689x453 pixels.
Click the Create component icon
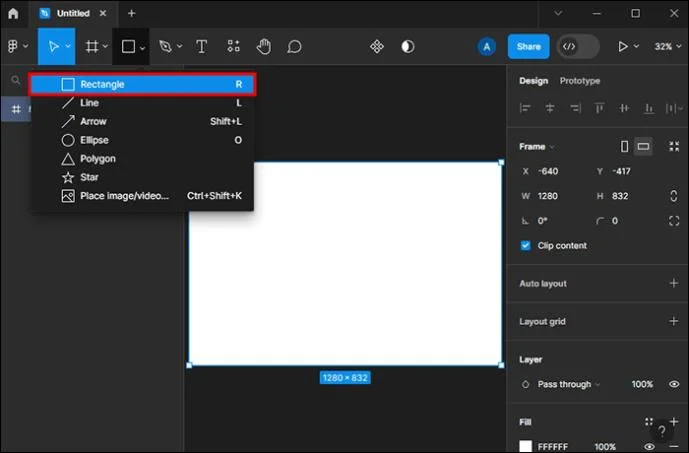(377, 47)
